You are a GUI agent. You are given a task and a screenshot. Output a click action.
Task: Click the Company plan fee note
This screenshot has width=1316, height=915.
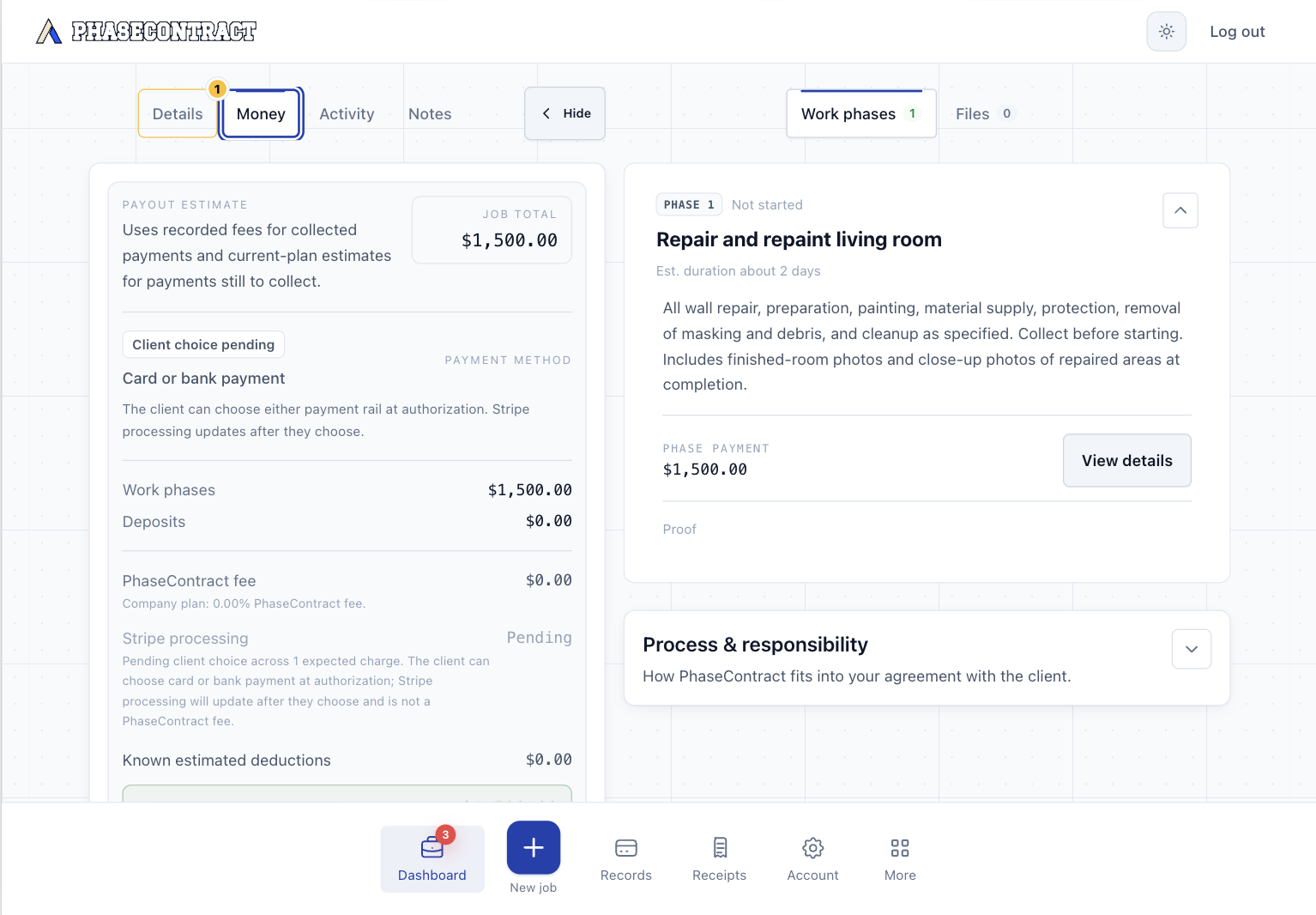click(x=244, y=603)
